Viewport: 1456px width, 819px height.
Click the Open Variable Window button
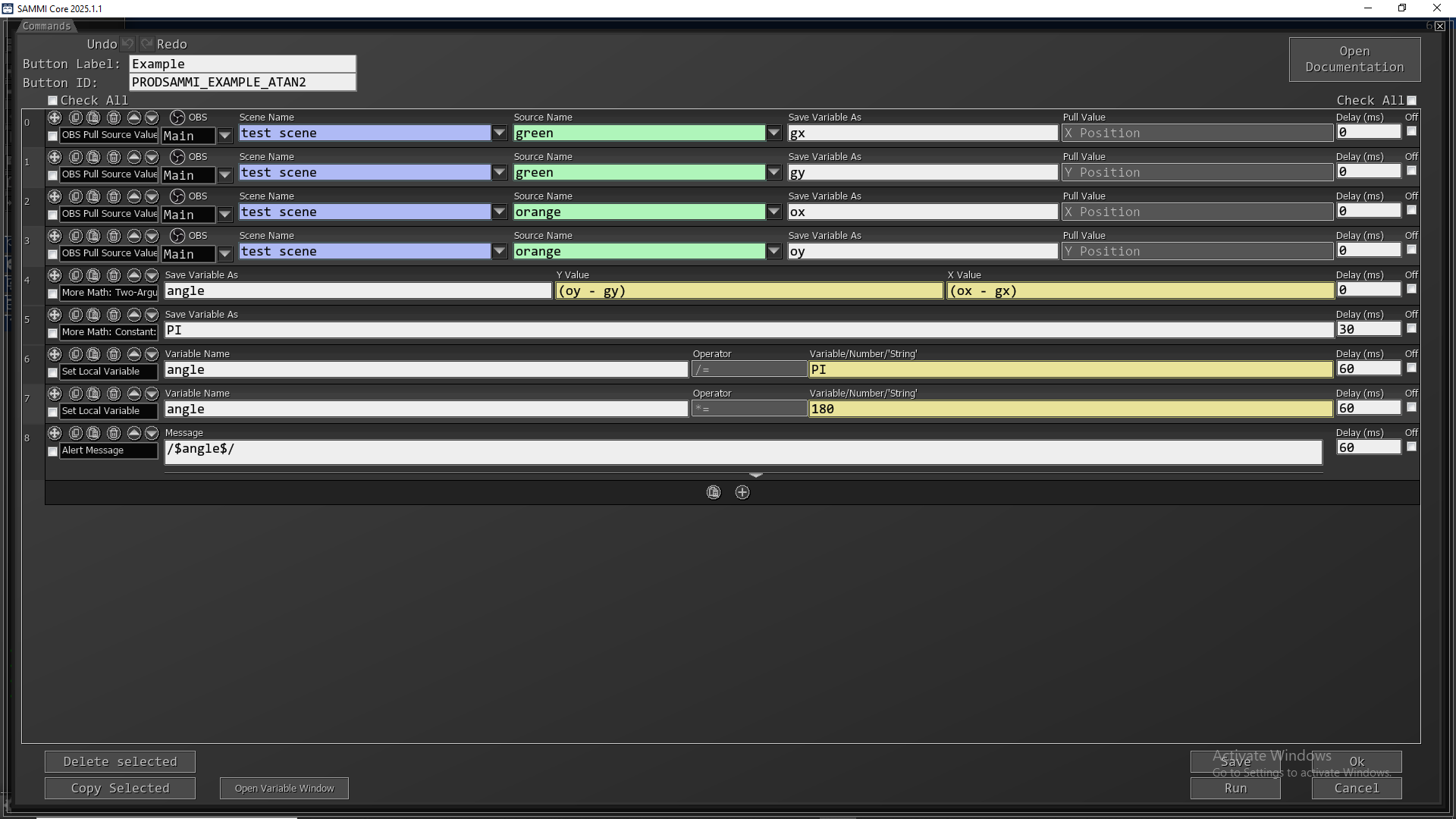click(284, 789)
